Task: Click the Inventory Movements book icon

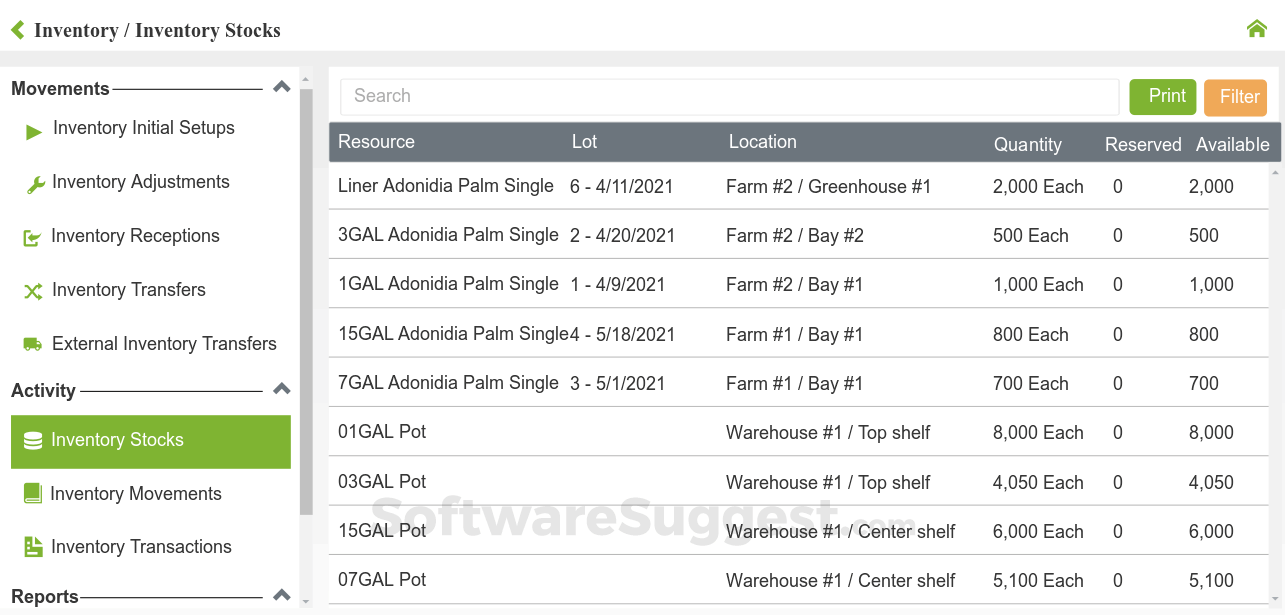Action: 33,494
